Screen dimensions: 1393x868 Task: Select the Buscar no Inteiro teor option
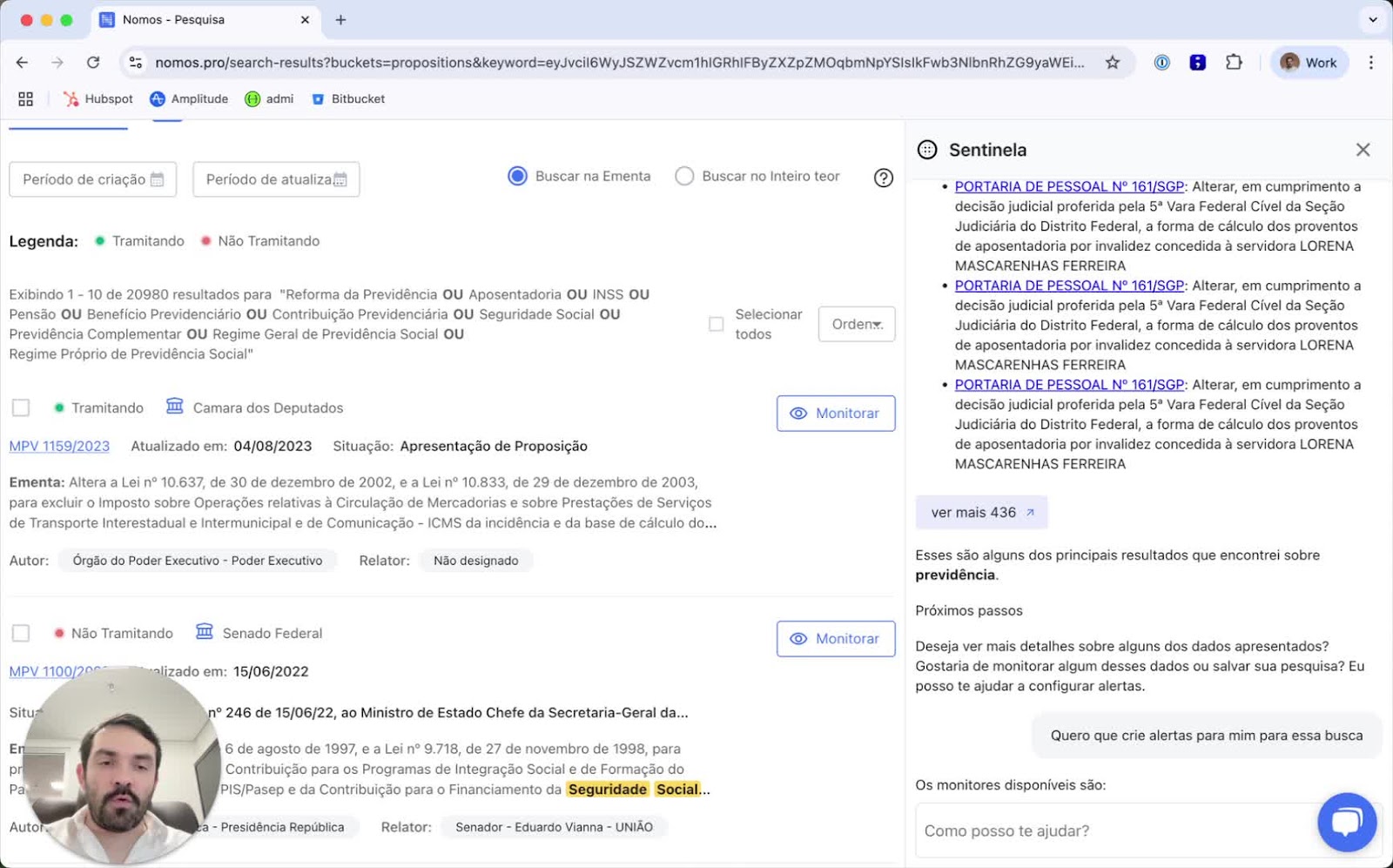pyautogui.click(x=684, y=177)
